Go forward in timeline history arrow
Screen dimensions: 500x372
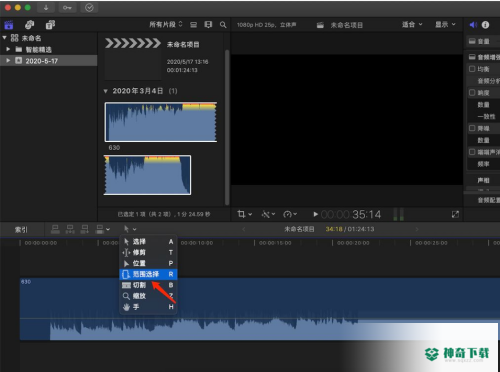point(417,229)
